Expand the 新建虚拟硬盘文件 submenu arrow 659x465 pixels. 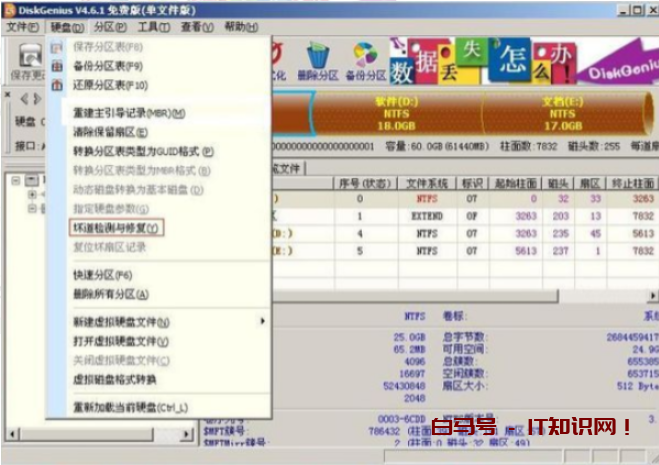coord(263,322)
